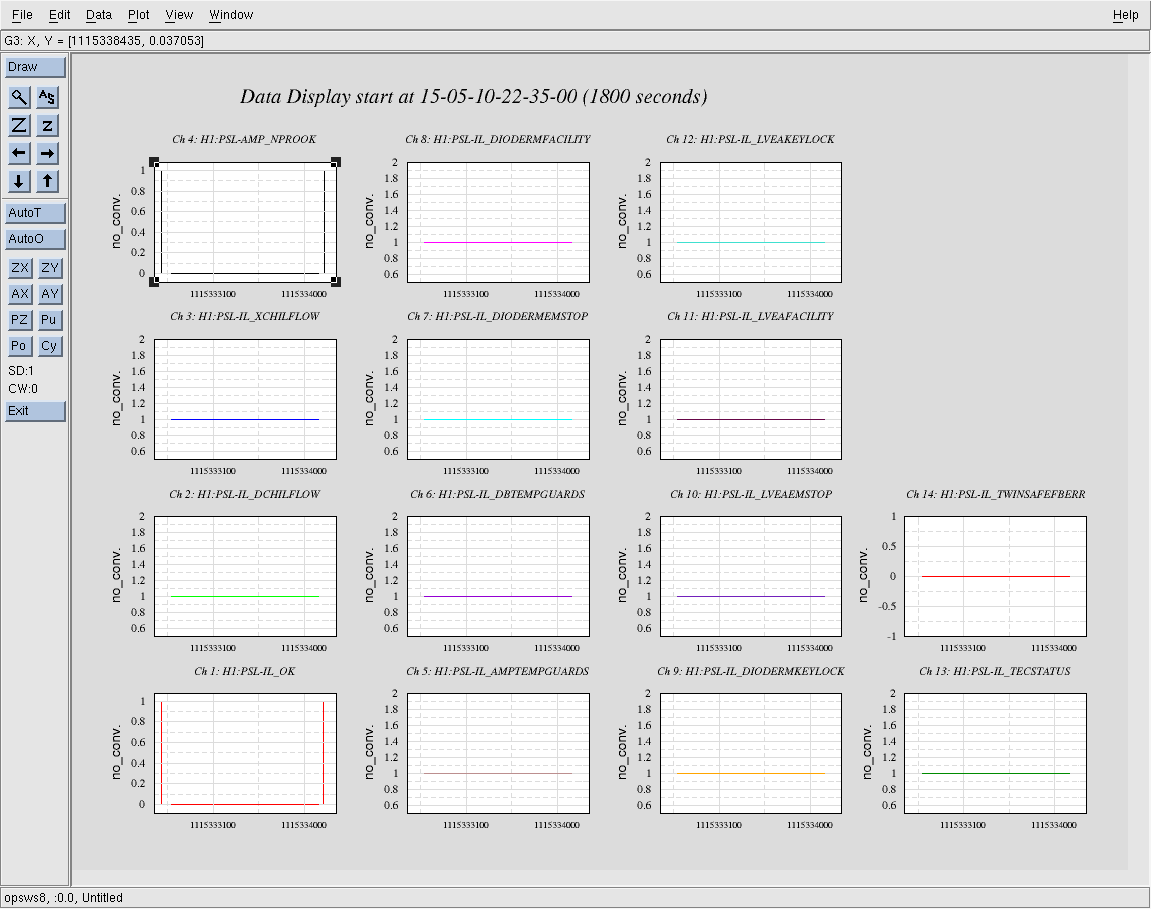Click the AX autoscale button
The image size is (1151, 909).
pos(20,294)
